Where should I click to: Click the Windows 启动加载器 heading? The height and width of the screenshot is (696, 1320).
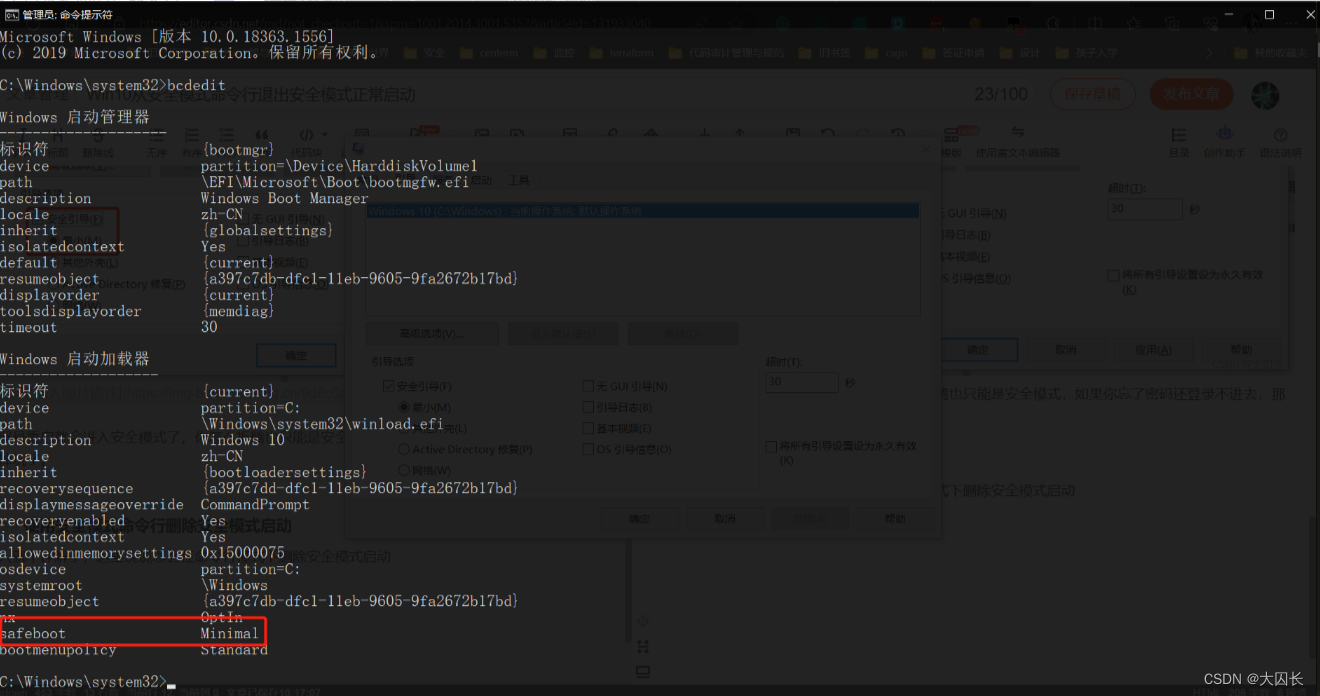point(75,360)
